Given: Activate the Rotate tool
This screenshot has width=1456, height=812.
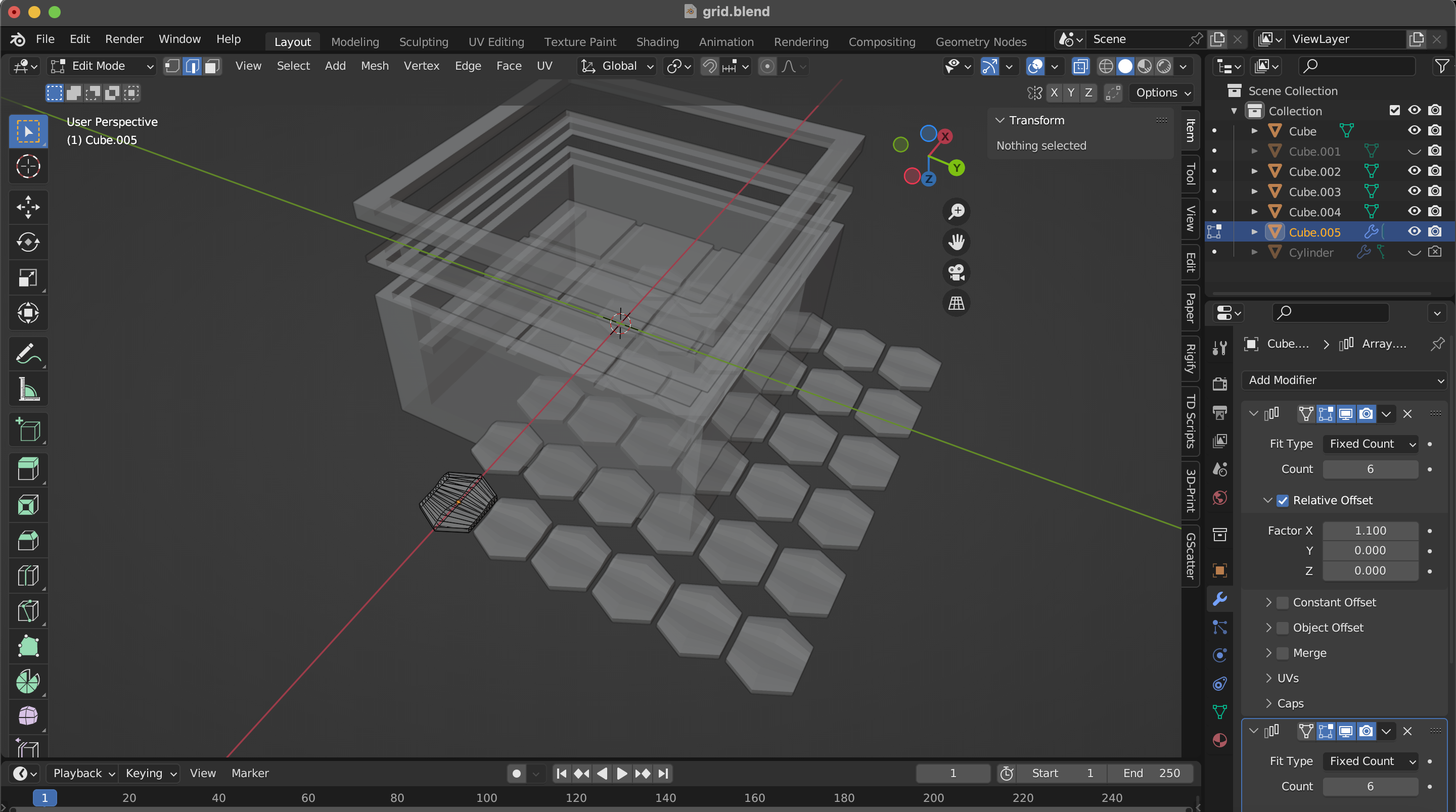Looking at the screenshot, I should pyautogui.click(x=28, y=242).
